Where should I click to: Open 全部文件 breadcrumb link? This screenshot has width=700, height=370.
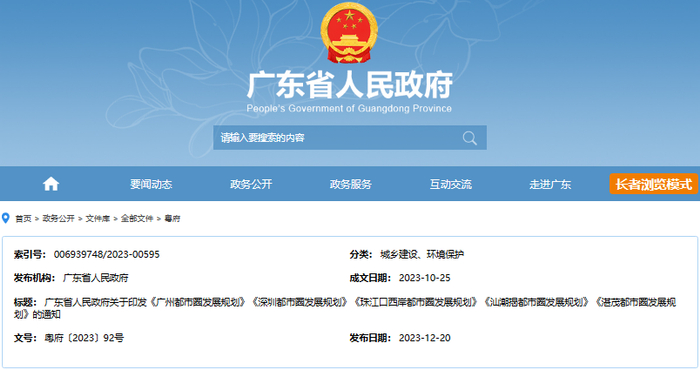137,218
